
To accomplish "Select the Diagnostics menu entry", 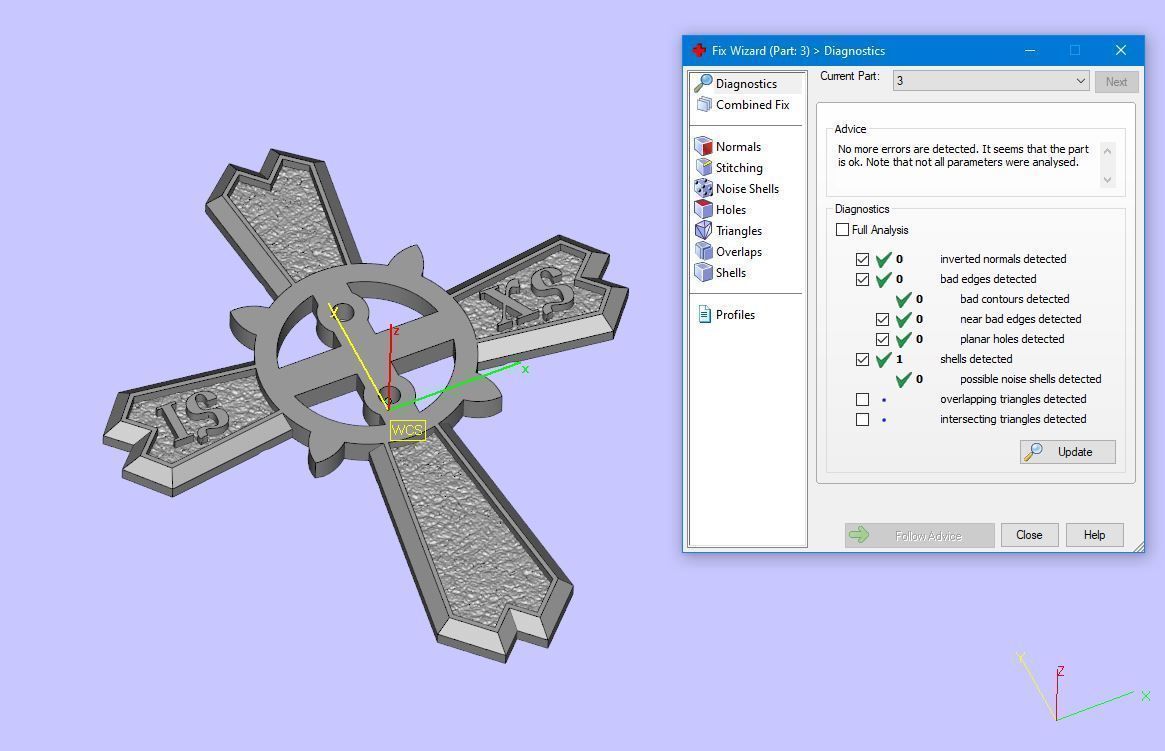I will pyautogui.click(x=746, y=84).
